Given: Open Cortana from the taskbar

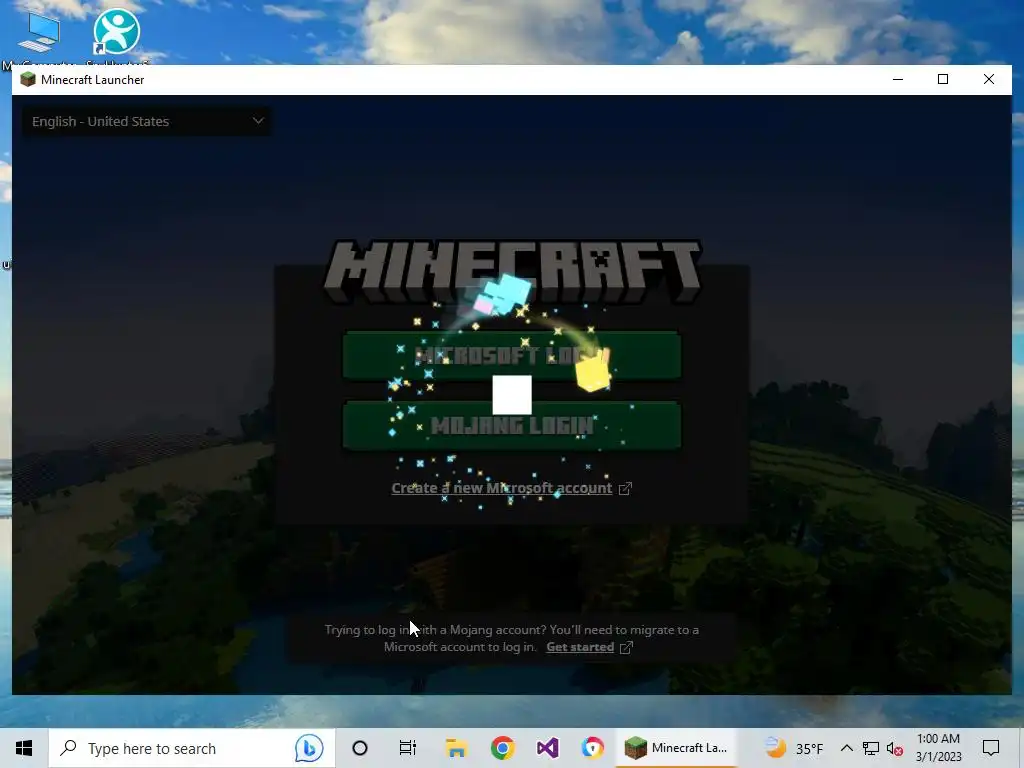Looking at the screenshot, I should 360,748.
